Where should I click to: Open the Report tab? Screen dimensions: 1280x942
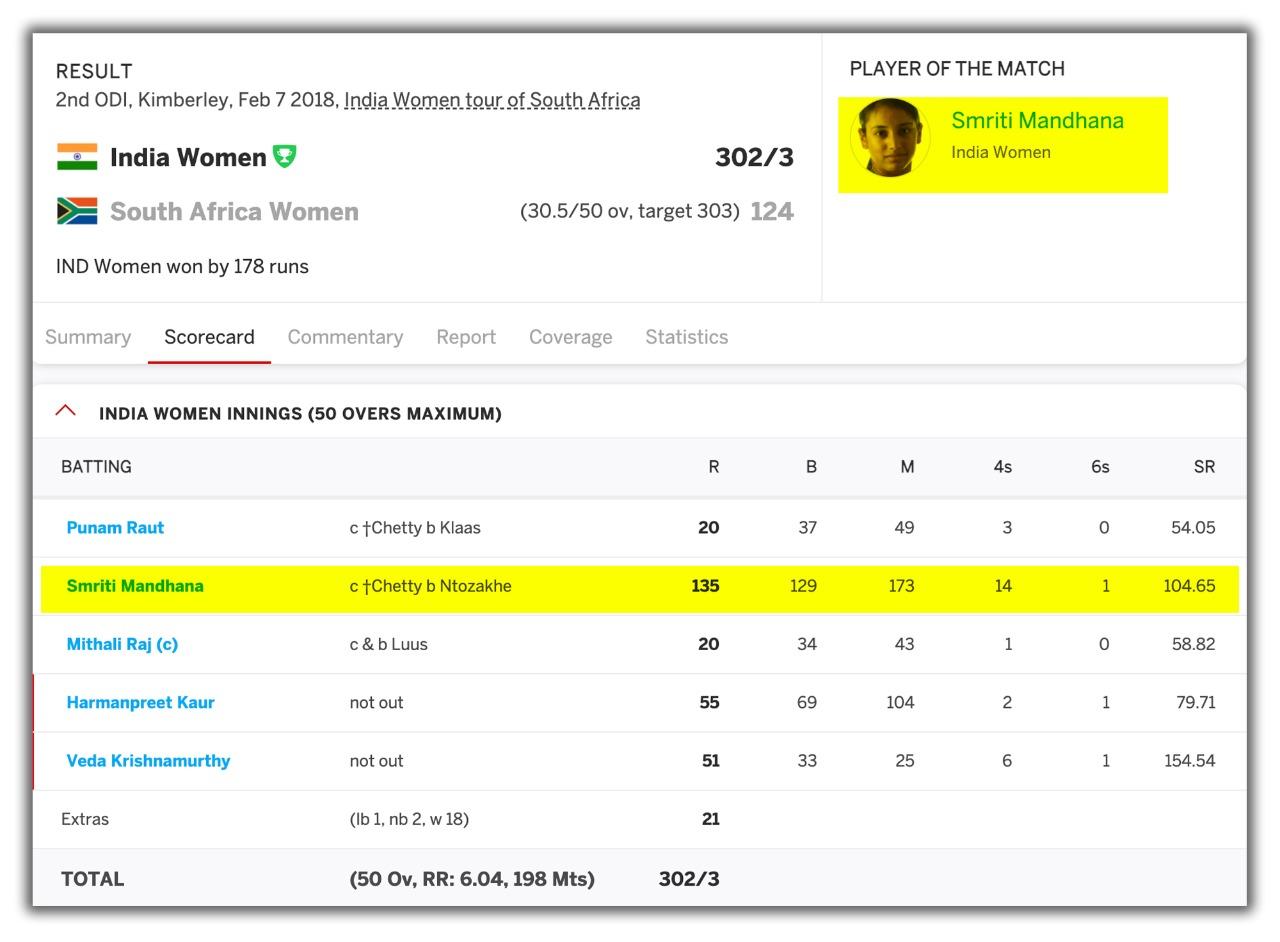466,337
